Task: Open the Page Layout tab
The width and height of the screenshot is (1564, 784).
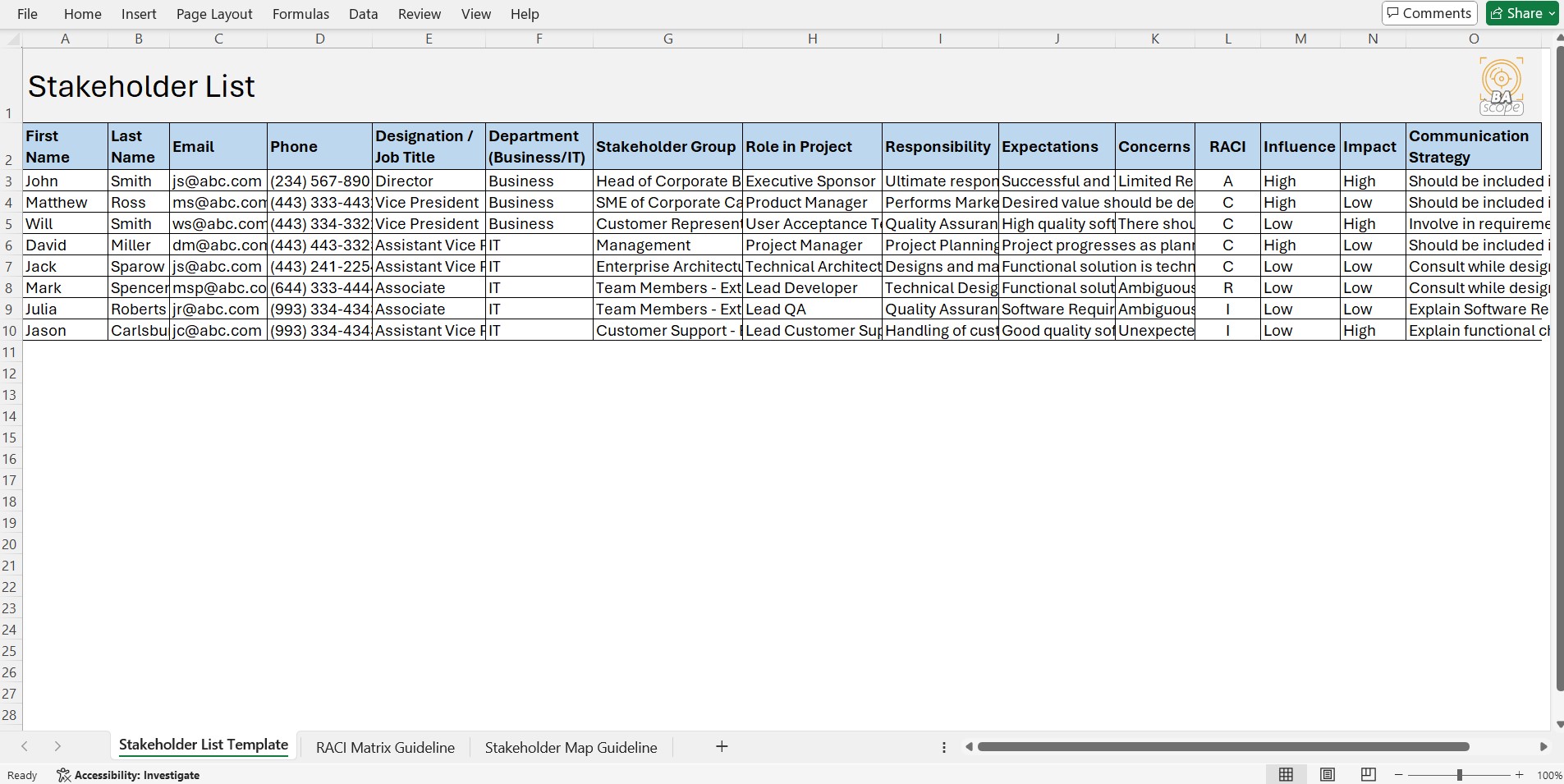Action: click(214, 14)
